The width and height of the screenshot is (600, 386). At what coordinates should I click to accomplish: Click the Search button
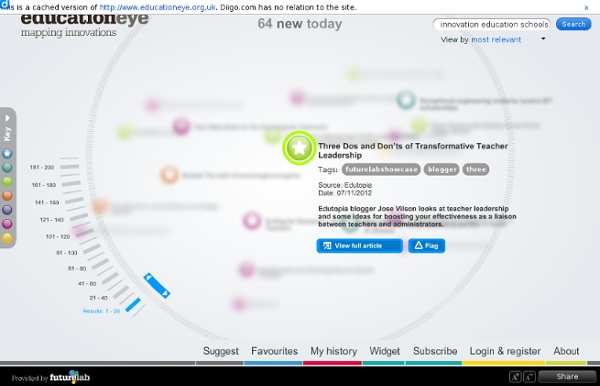574,24
